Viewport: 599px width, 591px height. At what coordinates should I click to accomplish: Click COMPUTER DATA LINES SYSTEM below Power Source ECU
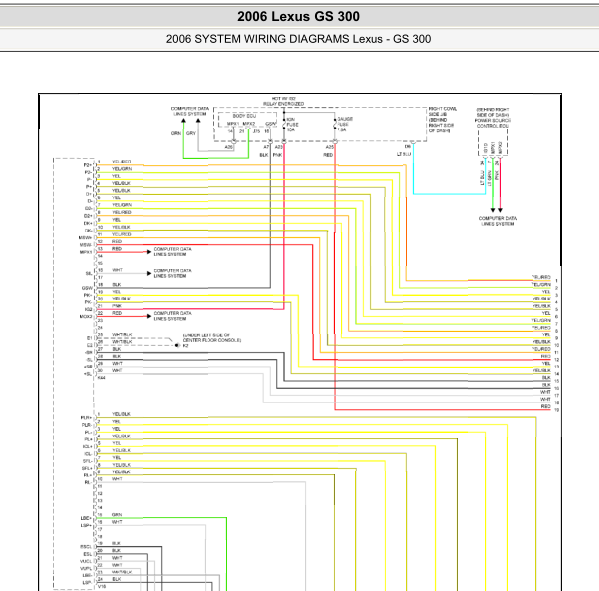point(498,221)
